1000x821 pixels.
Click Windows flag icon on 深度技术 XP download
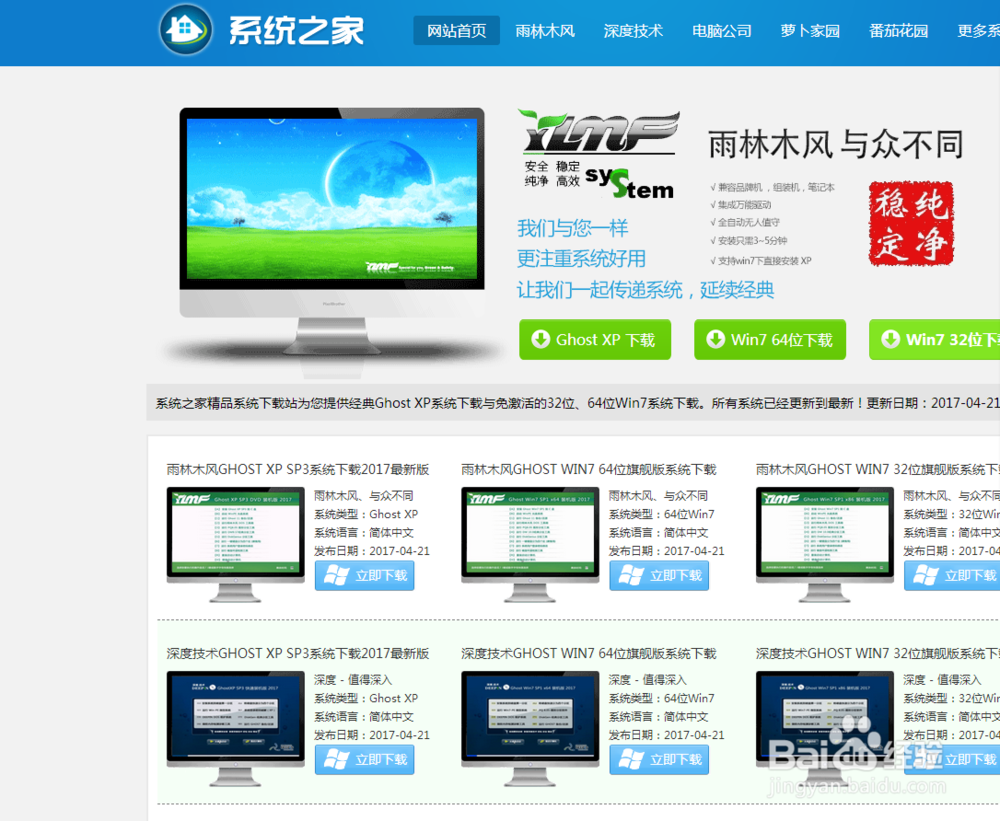click(x=337, y=759)
